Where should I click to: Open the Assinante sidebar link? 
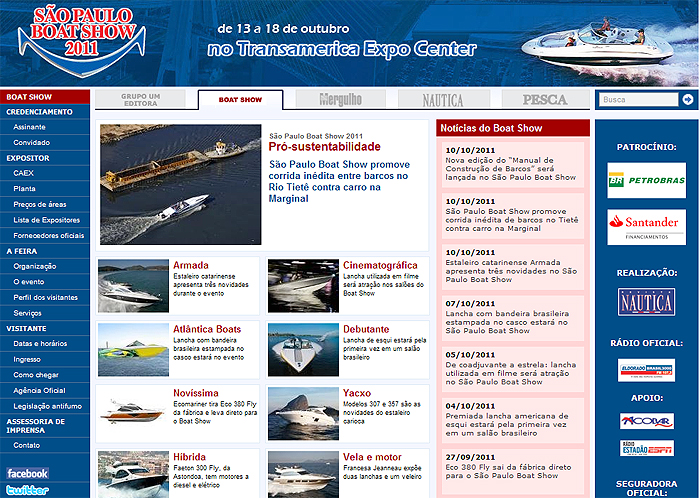[29, 127]
